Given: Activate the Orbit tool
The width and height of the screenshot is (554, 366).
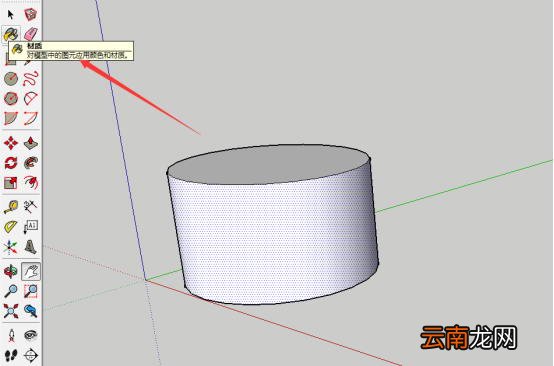Looking at the screenshot, I should (11, 271).
